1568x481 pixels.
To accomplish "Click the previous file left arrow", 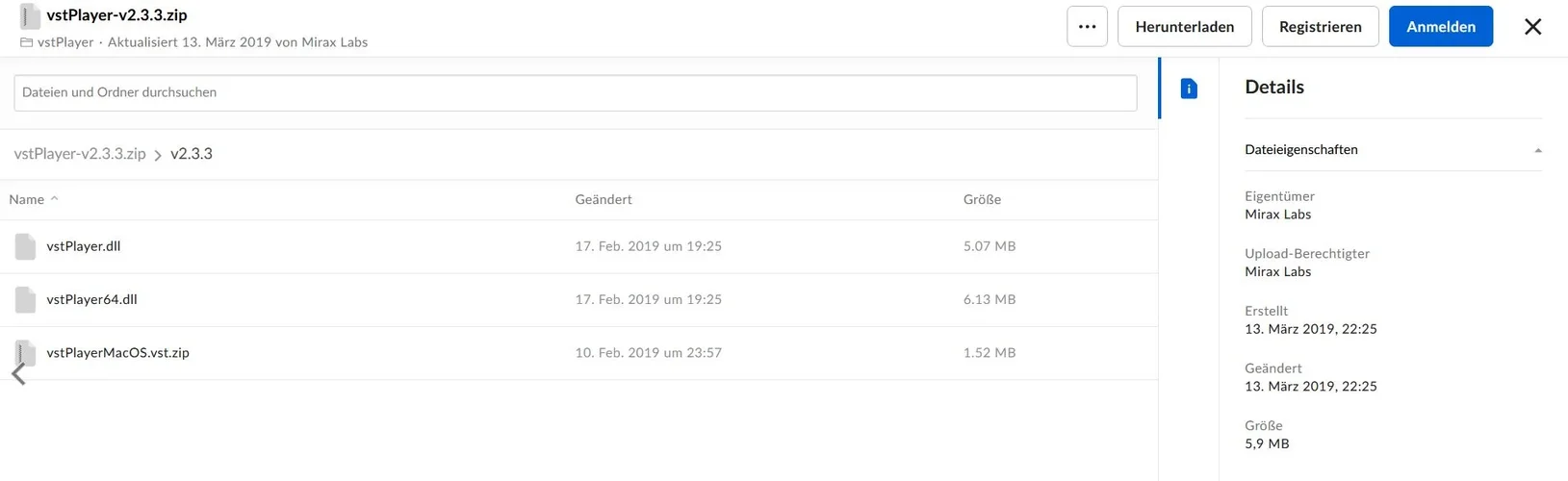I will point(18,374).
